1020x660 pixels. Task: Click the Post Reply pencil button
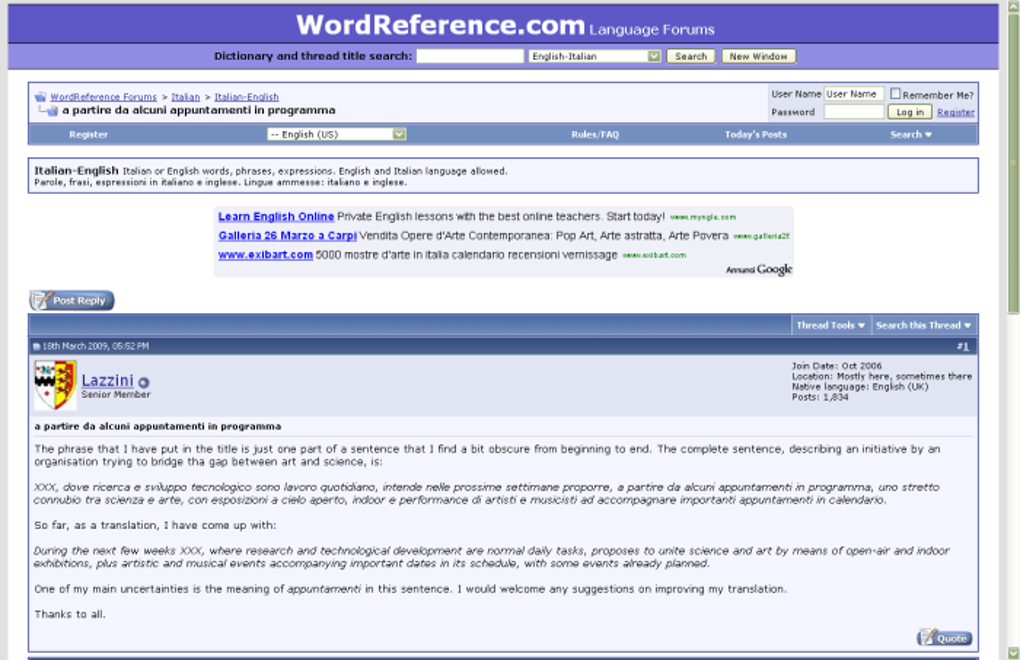(72, 300)
